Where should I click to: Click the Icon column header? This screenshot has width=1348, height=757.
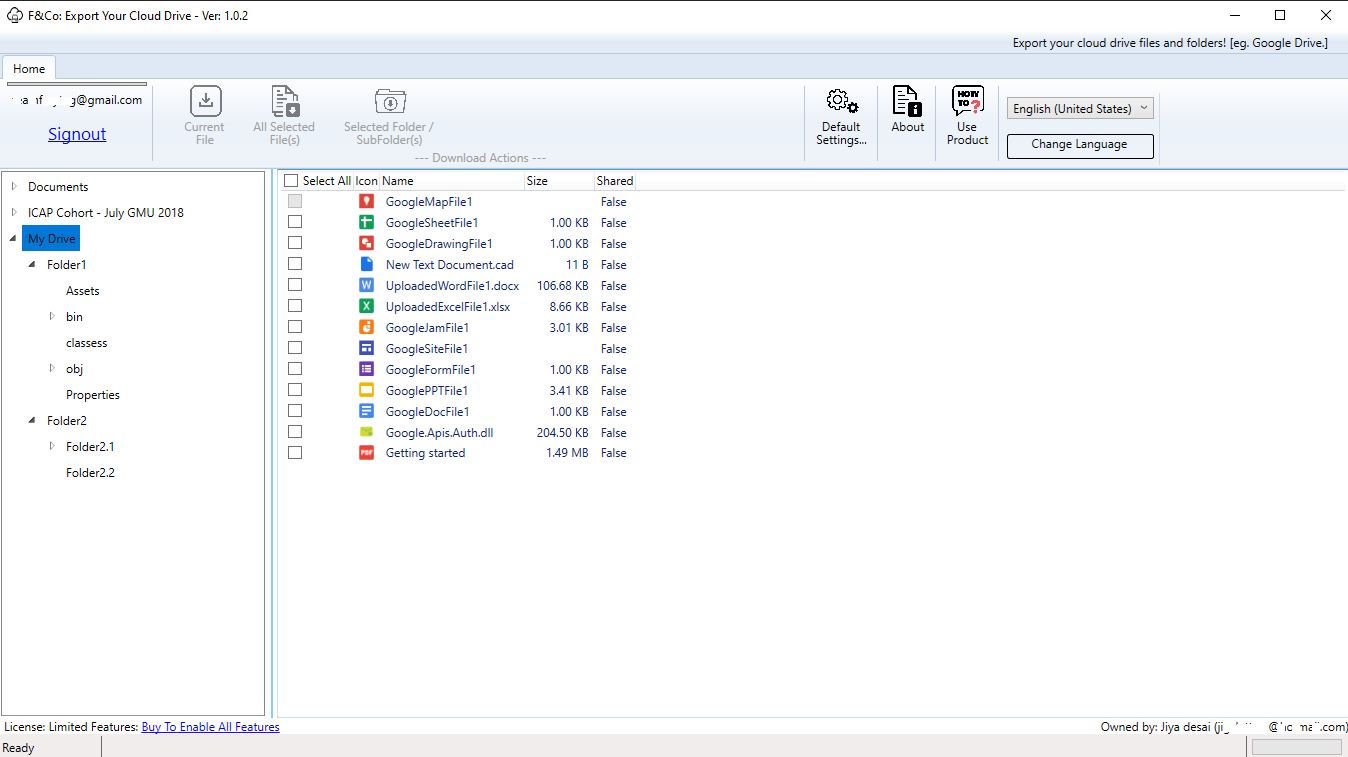point(367,181)
